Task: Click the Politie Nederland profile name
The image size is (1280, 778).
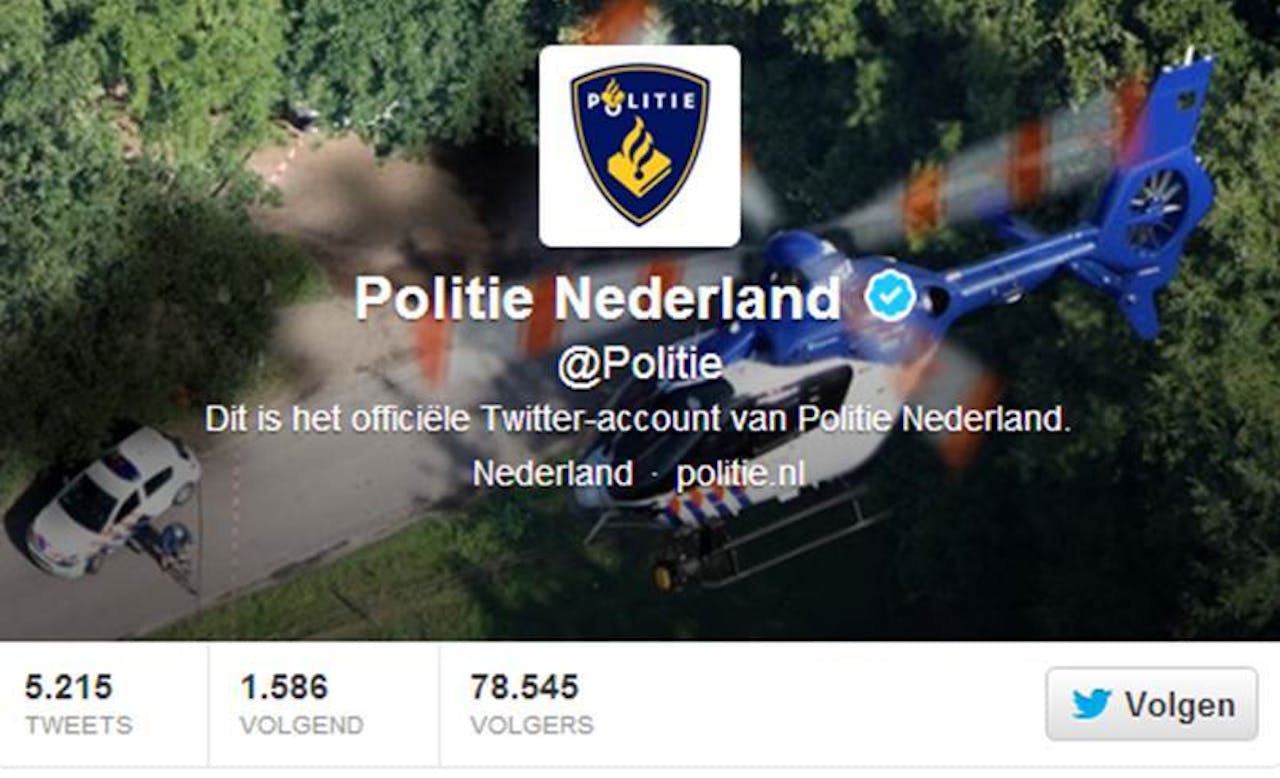Action: pyautogui.click(x=598, y=298)
